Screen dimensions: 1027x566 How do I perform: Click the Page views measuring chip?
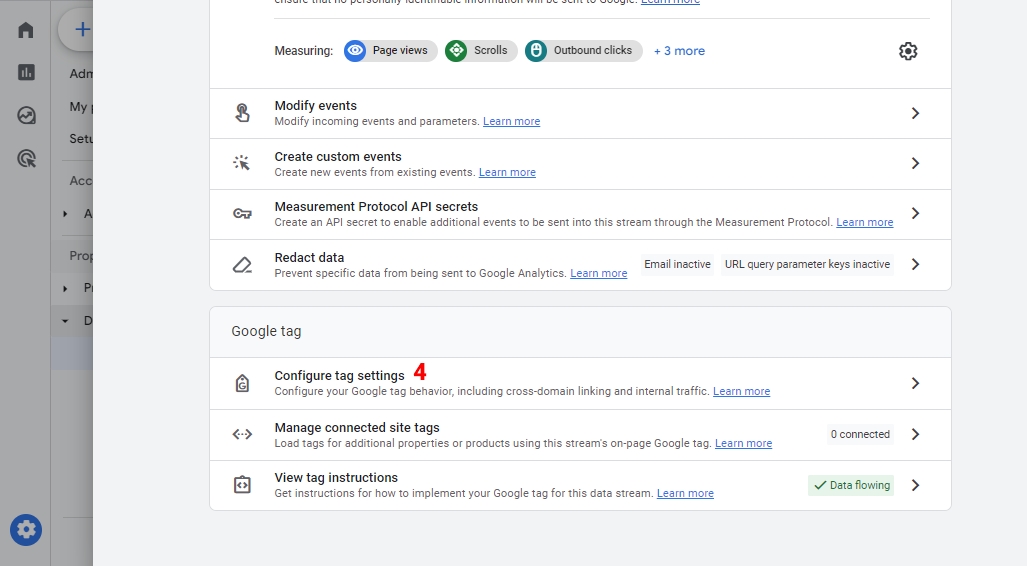390,51
